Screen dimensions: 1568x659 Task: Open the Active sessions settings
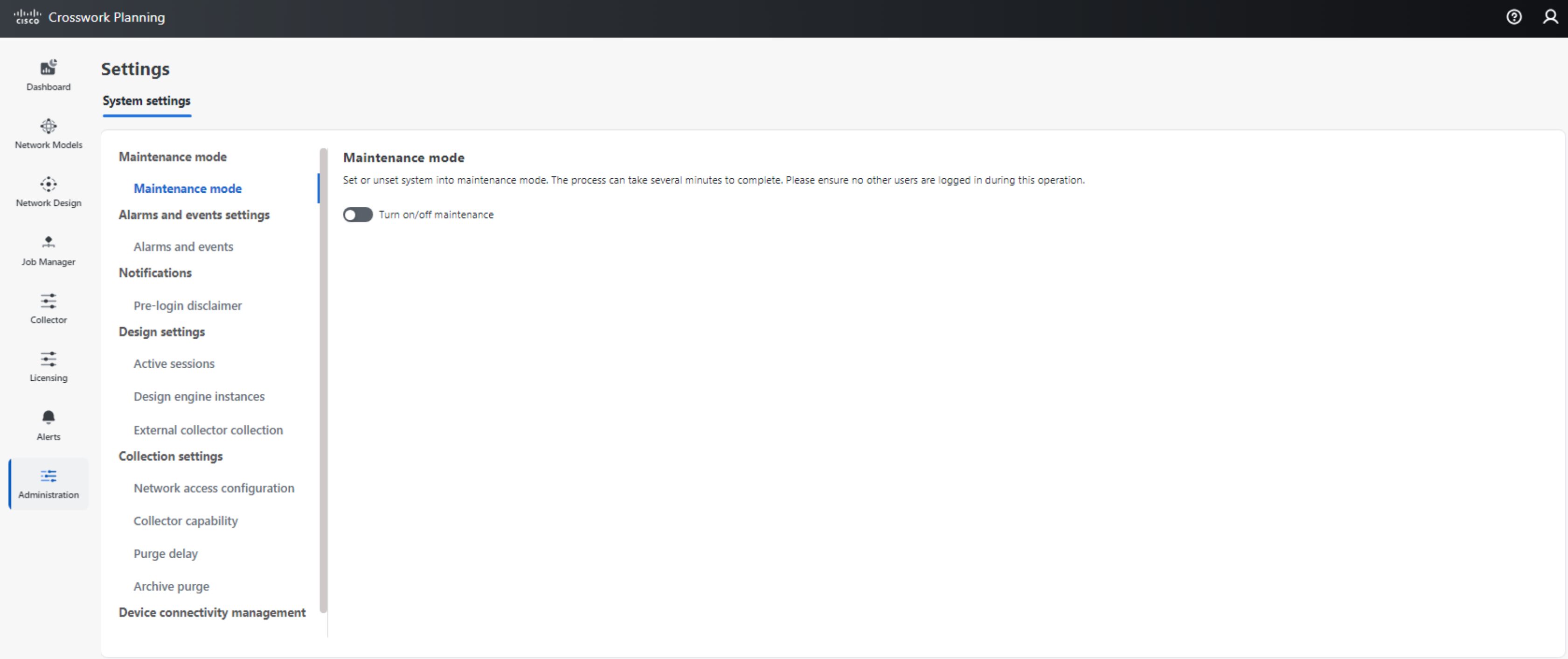174,364
